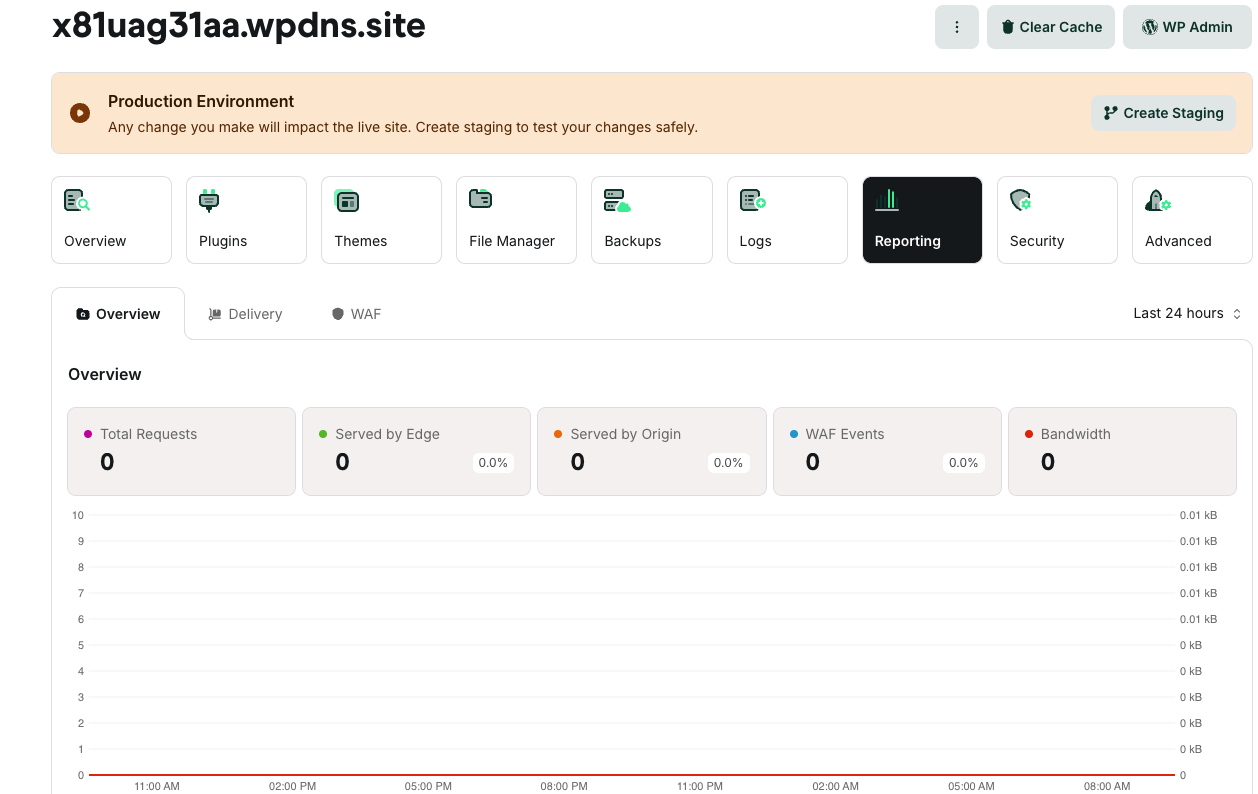Toggle the Served by Edge series card
The height and width of the screenshot is (794, 1258).
tap(416, 451)
